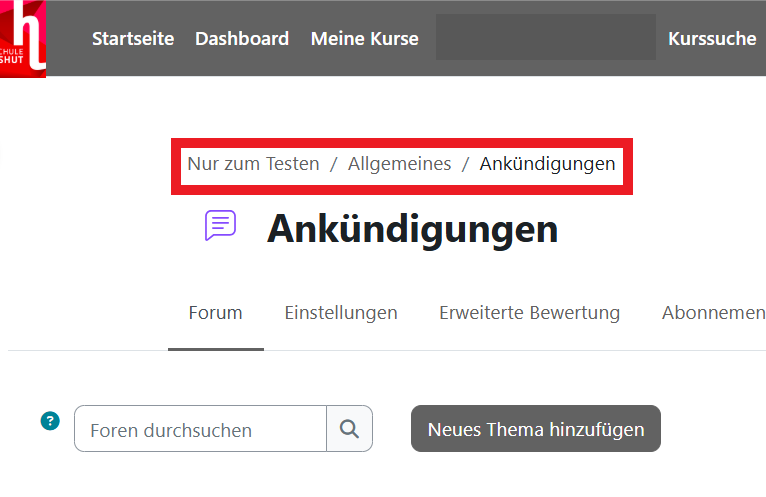Image resolution: width=766 pixels, height=497 pixels.
Task: Open the help question mark icon
Action: tap(50, 422)
